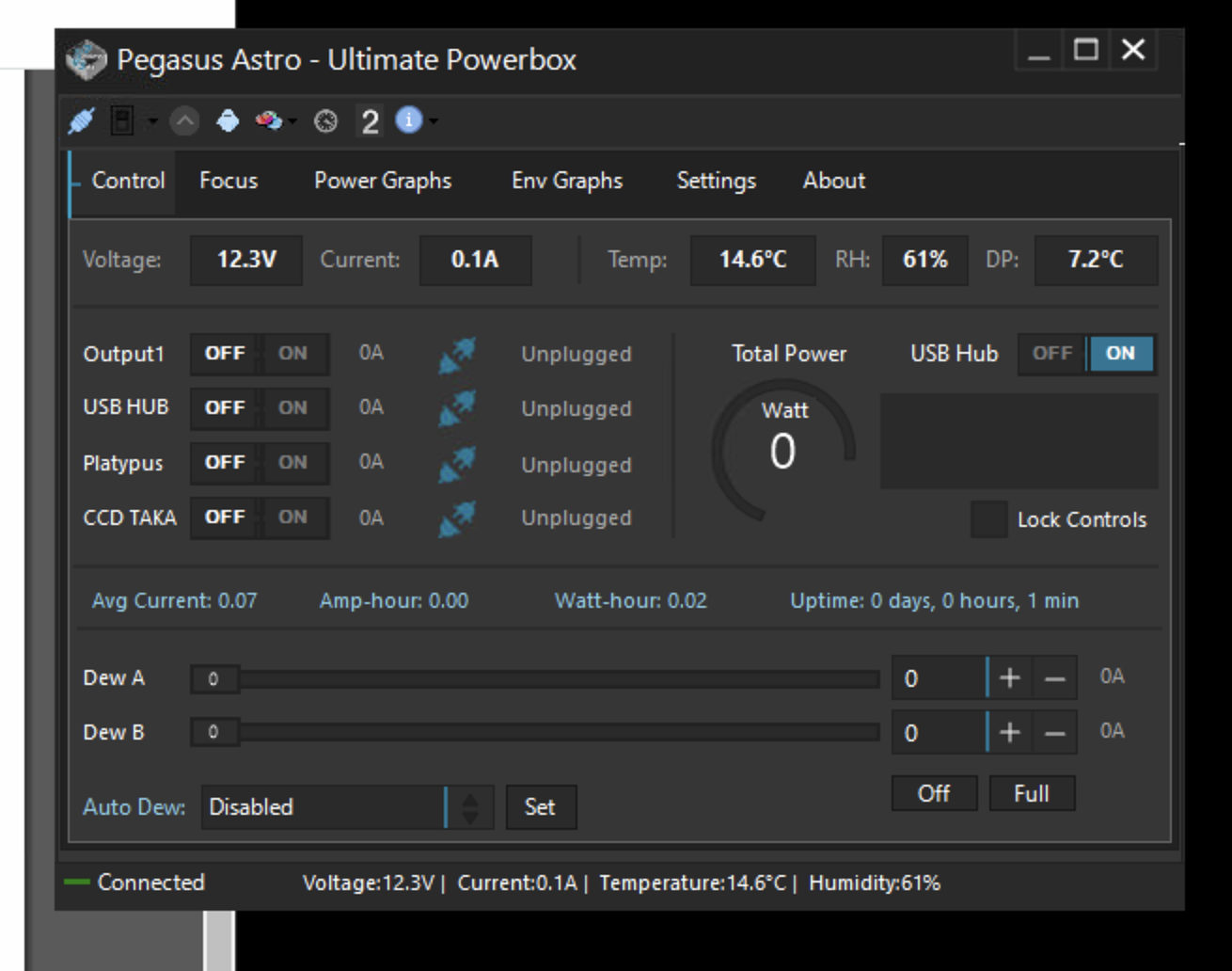This screenshot has width=1232, height=971.
Task: Click the Dew B slider handle
Action: pos(214,732)
